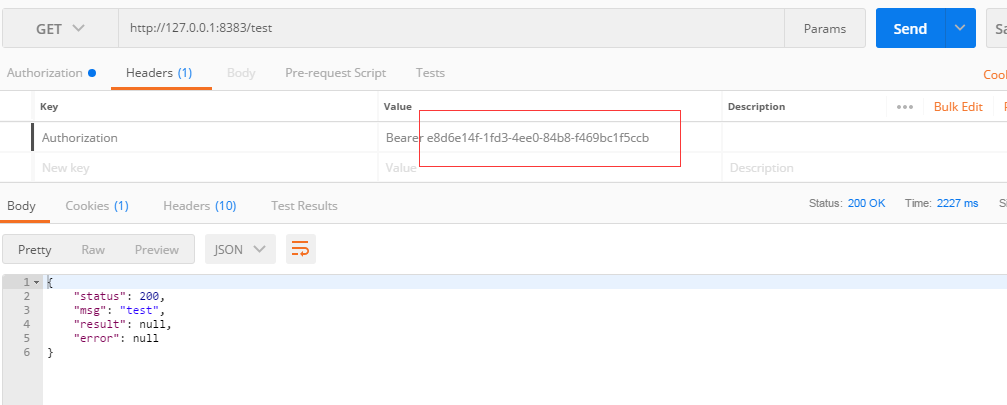Image resolution: width=1007 pixels, height=405 pixels.
Task: Open Bulk Edit for headers
Action: pyautogui.click(x=958, y=107)
